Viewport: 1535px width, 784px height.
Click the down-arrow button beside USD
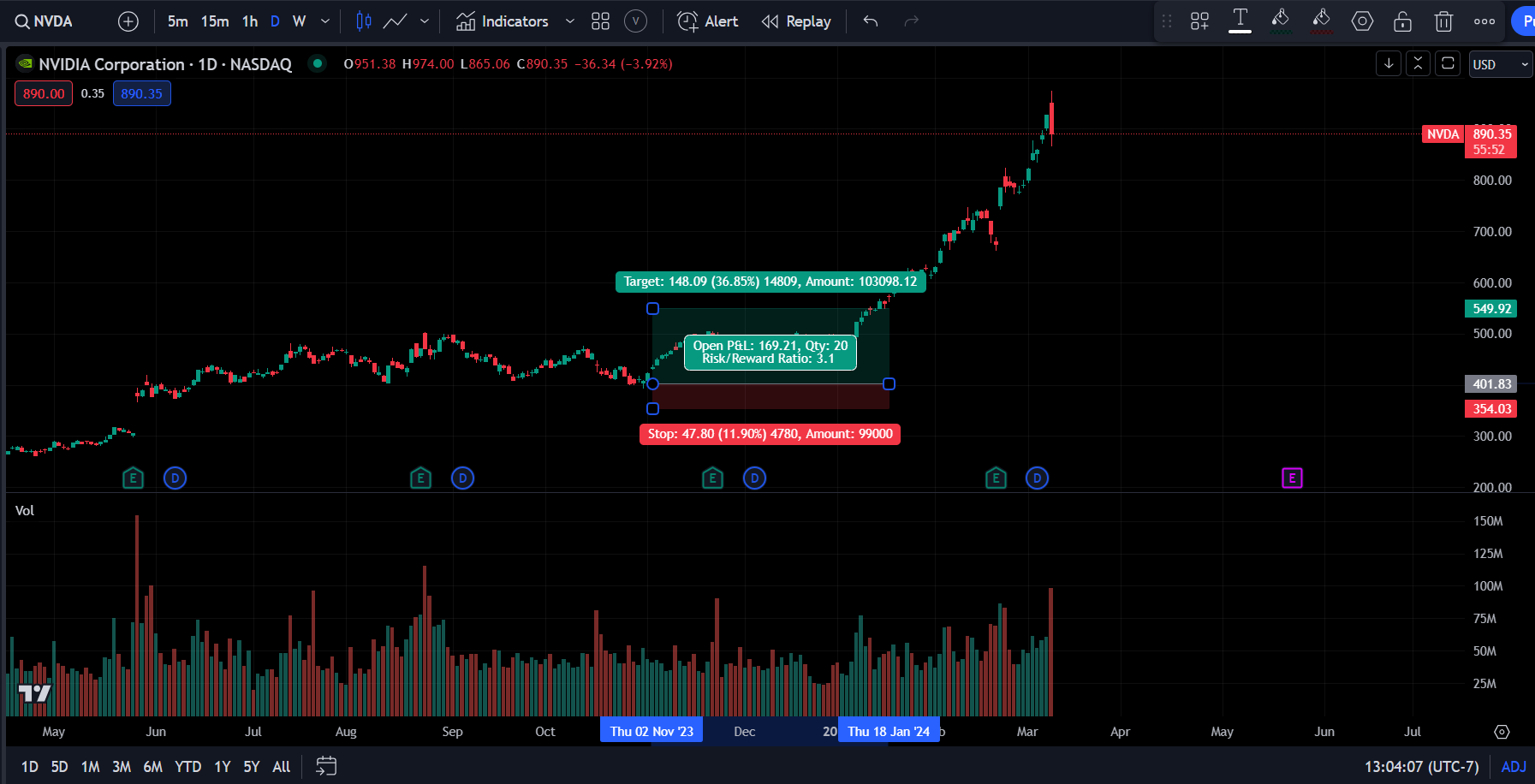point(1389,64)
